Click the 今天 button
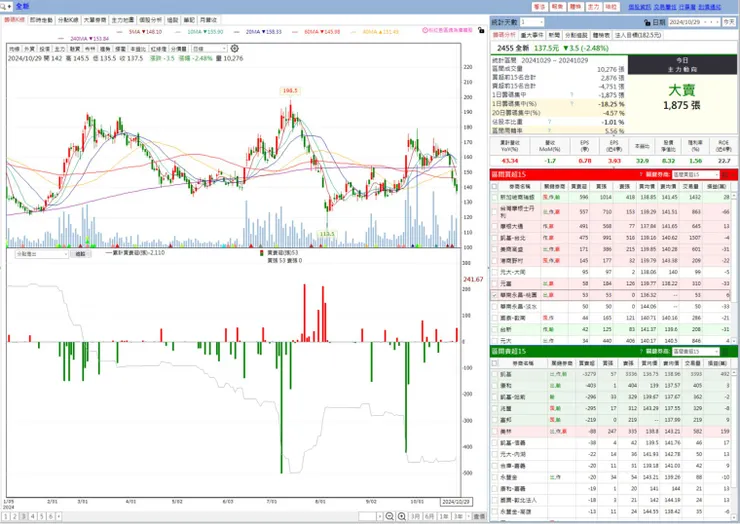 (x=729, y=22)
